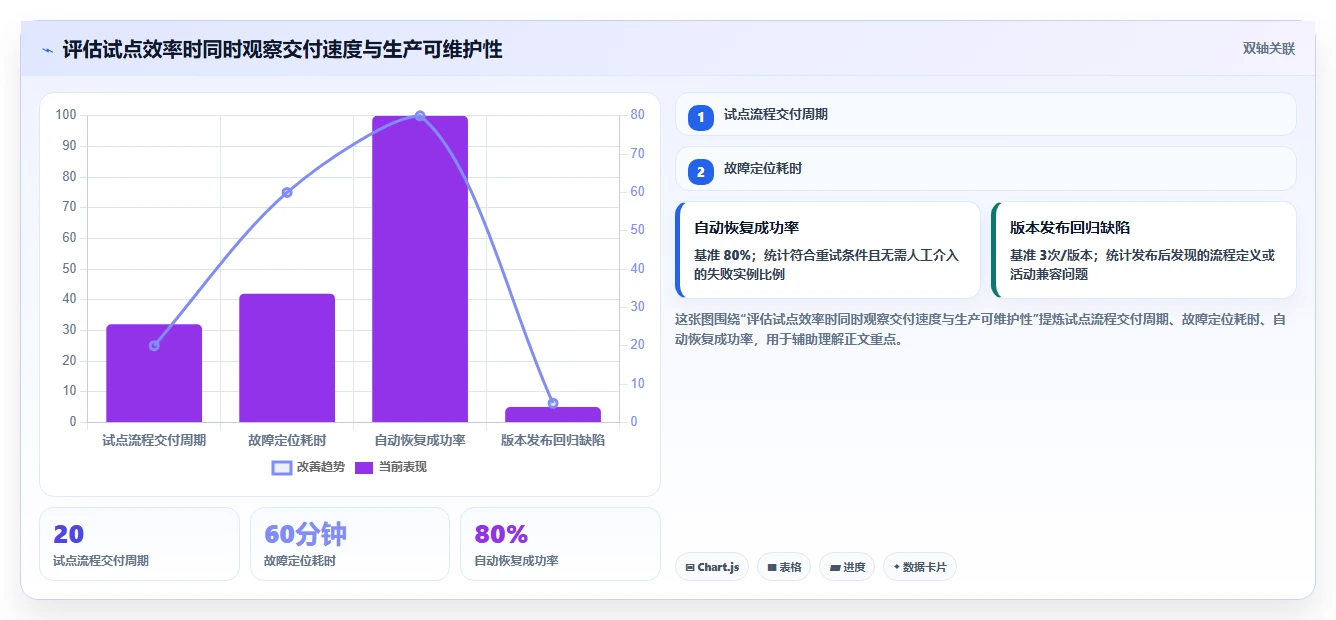Click the 版本发布回归缺陷 short bar

553,414
